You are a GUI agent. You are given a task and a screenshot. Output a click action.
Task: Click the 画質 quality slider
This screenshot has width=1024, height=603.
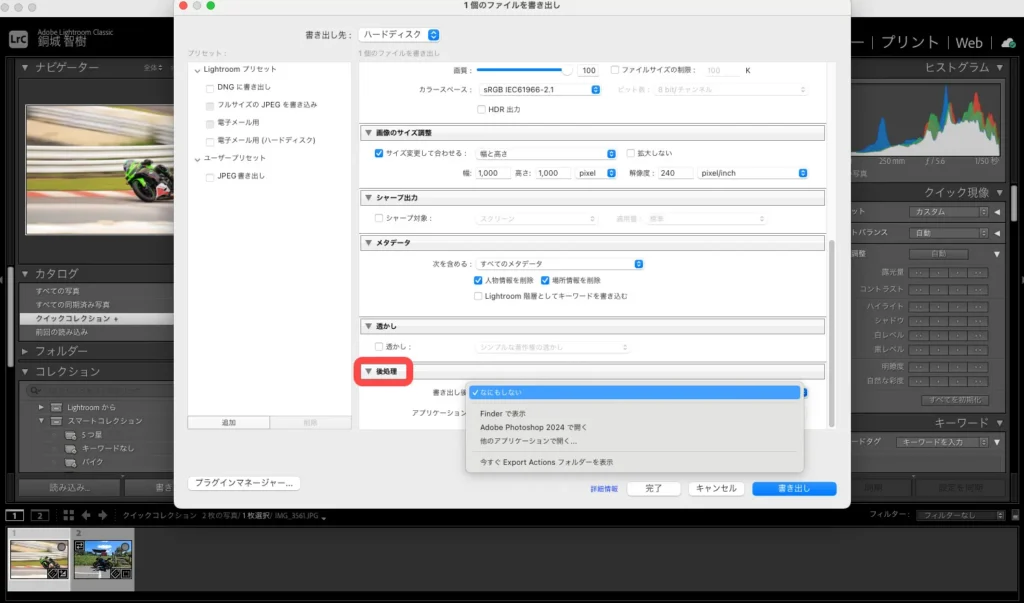coord(523,71)
